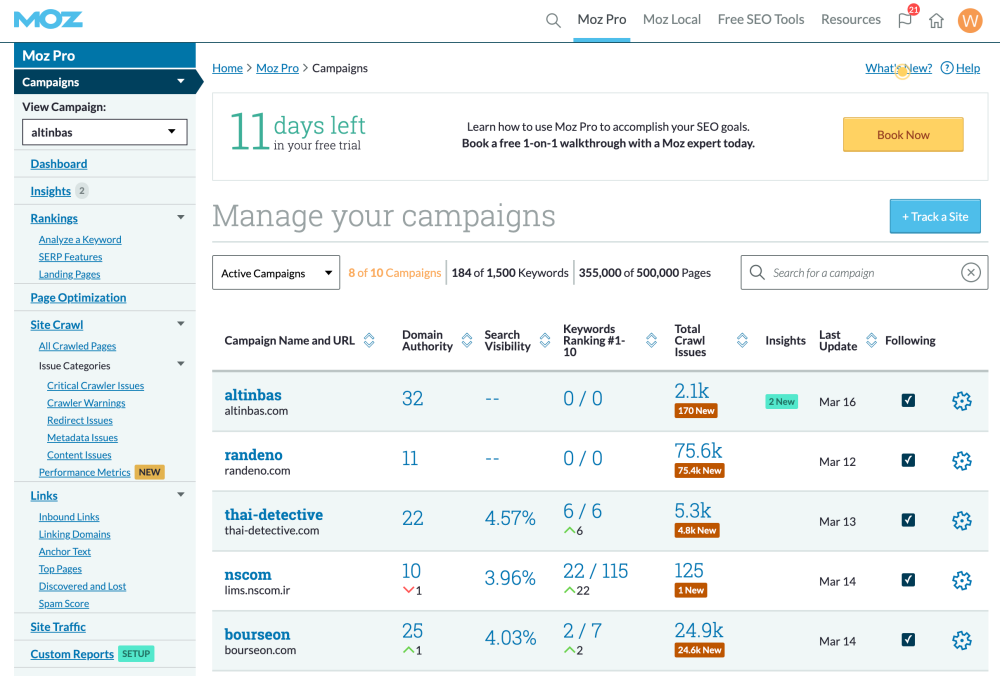
Task: Click the Moz logo
Action: (48, 20)
